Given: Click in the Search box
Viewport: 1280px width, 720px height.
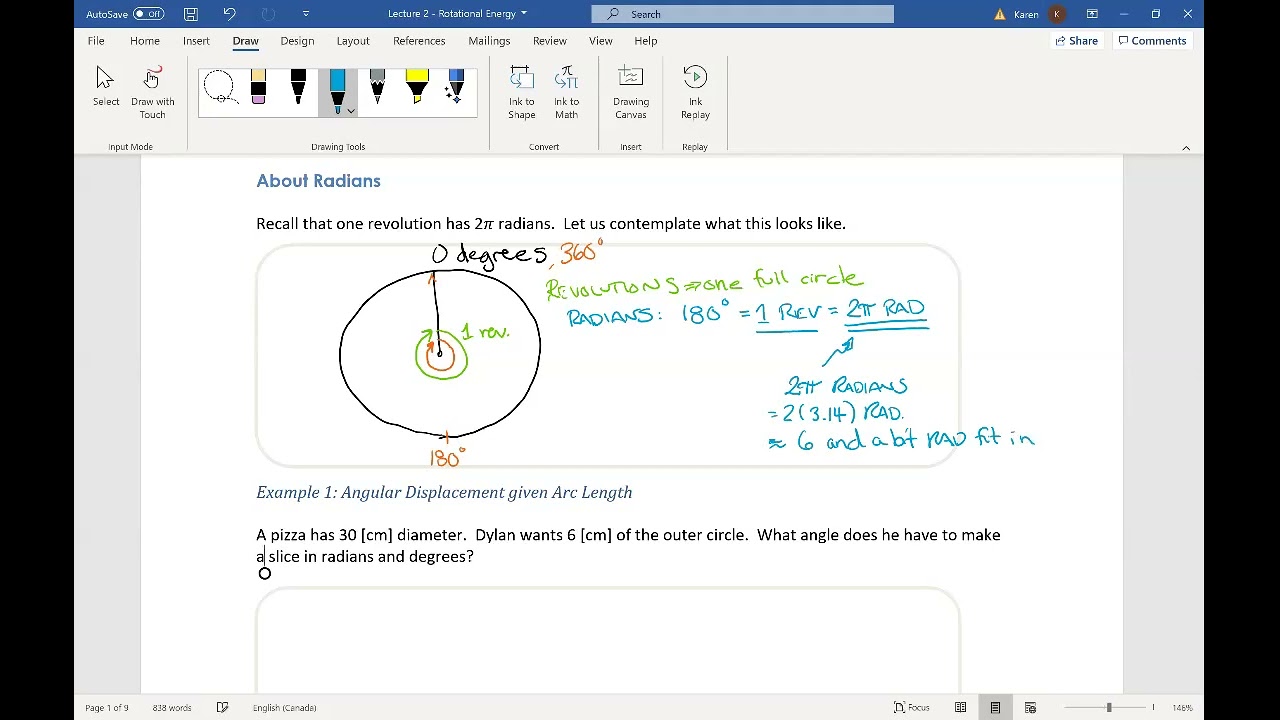Looking at the screenshot, I should click(x=742, y=14).
